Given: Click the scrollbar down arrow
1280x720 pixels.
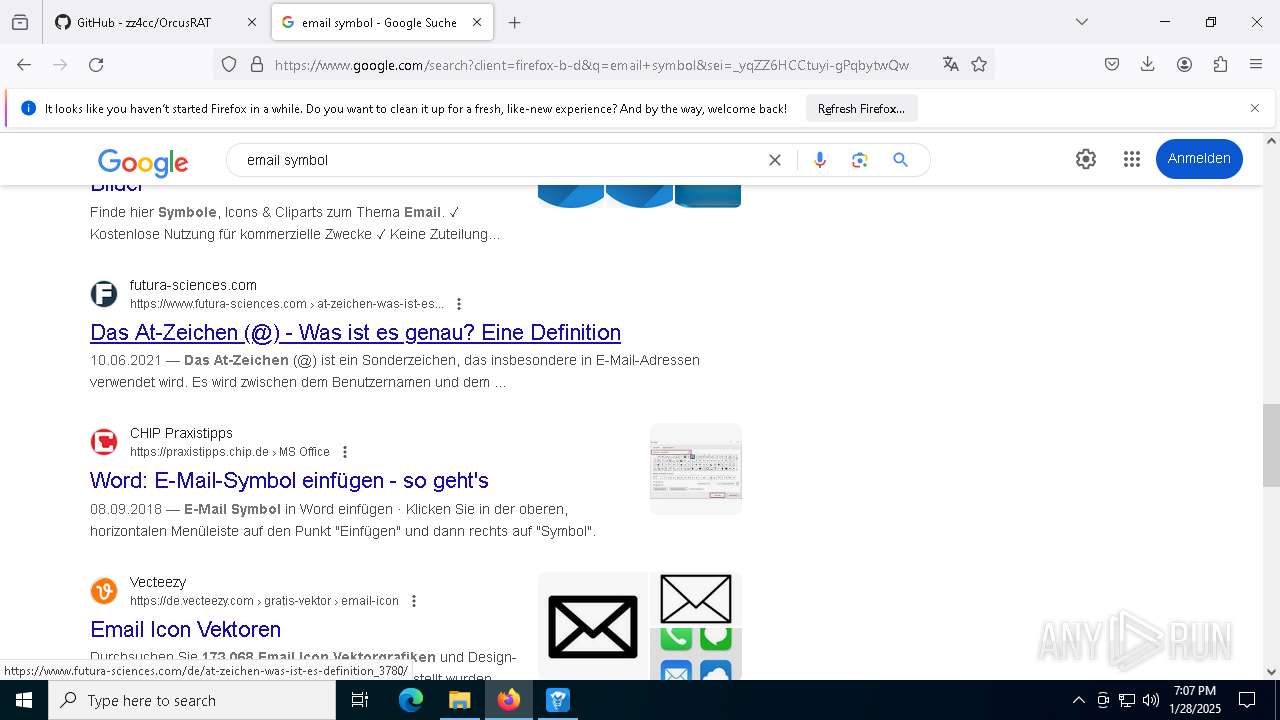Looking at the screenshot, I should tap(1271, 672).
